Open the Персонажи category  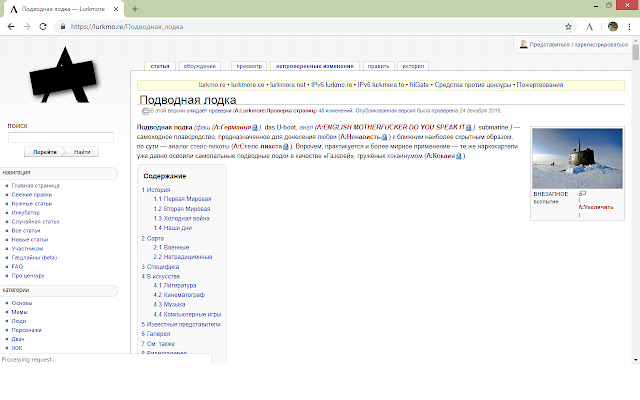point(27,330)
